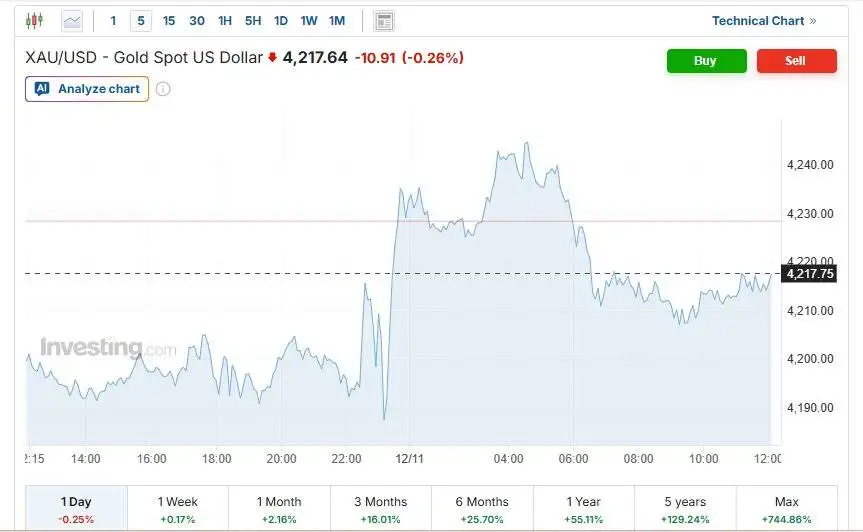This screenshot has width=863, height=532.
Task: Click the Investing.com watermark logo
Action: (108, 348)
